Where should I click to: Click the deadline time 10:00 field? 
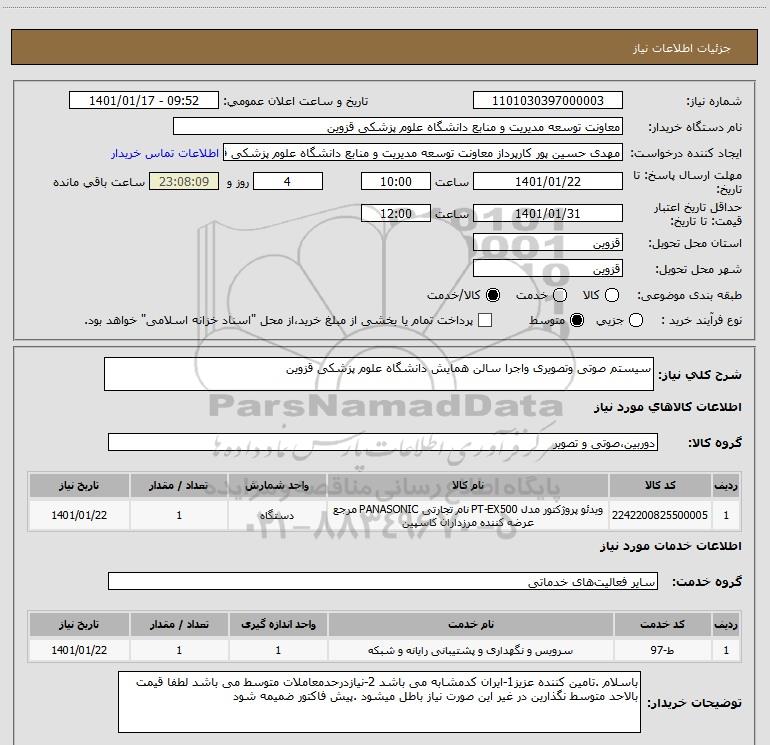(396, 181)
